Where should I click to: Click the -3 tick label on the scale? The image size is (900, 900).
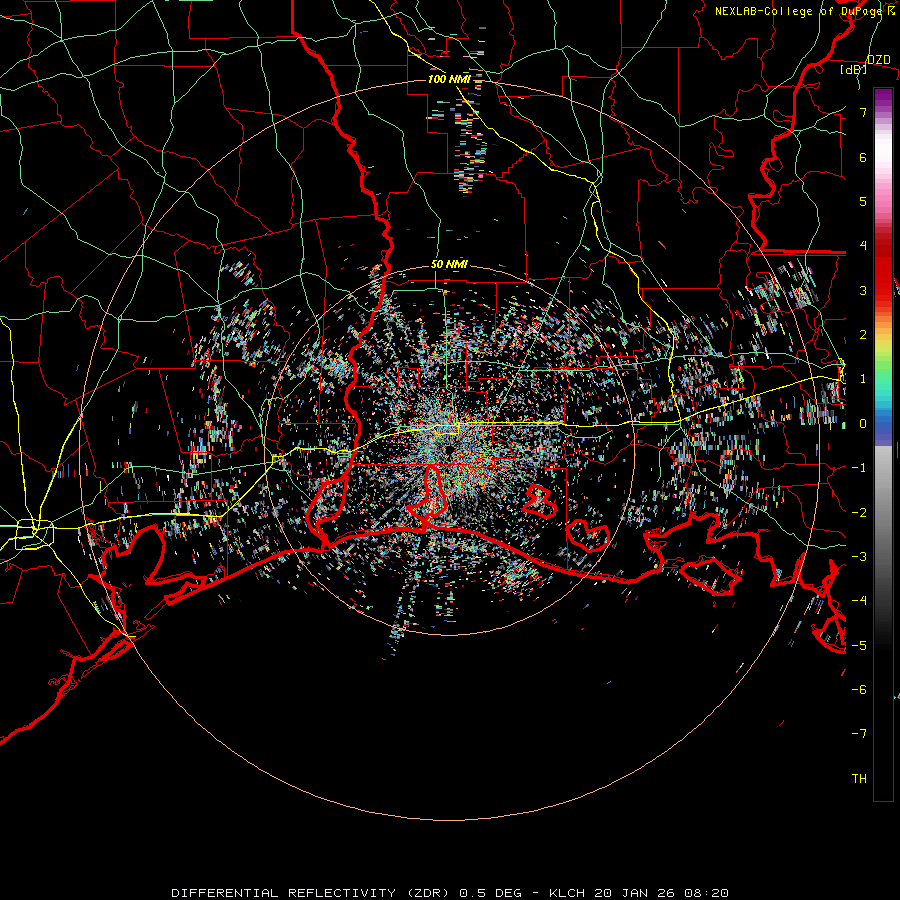(x=859, y=557)
